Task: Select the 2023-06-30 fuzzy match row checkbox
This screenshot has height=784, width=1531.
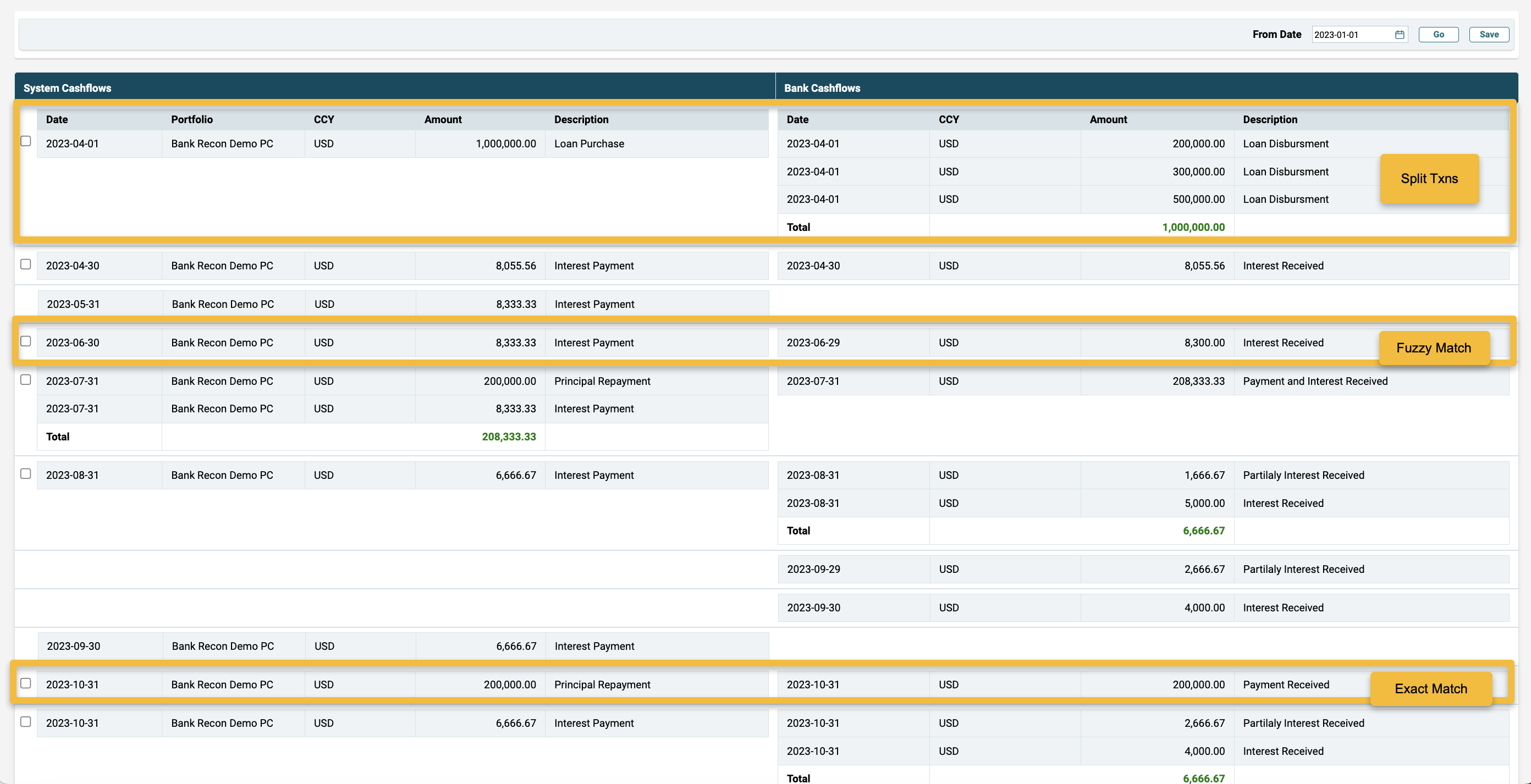Action: click(25, 341)
